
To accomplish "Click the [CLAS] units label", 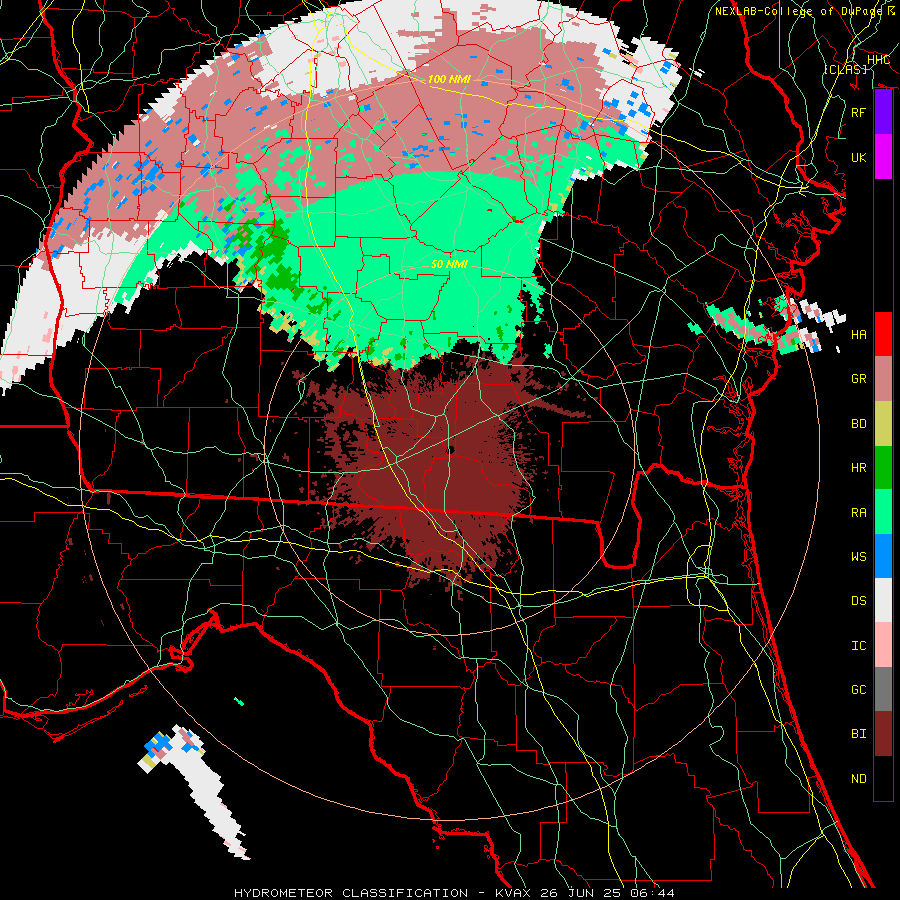I will [x=845, y=69].
